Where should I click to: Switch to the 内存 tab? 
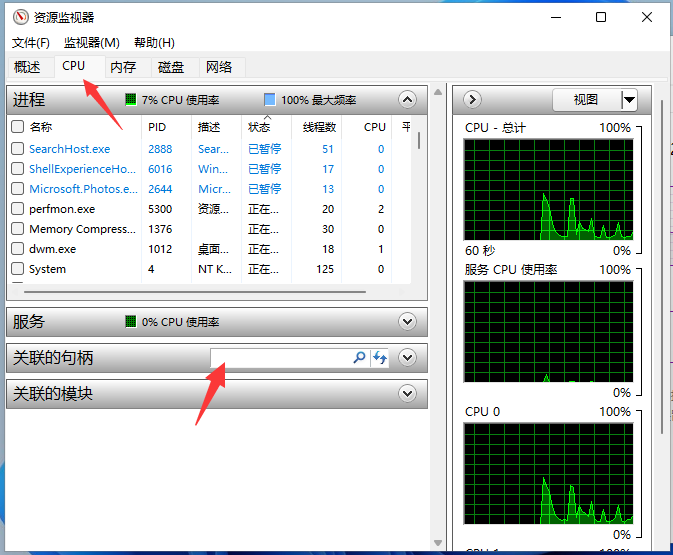123,67
